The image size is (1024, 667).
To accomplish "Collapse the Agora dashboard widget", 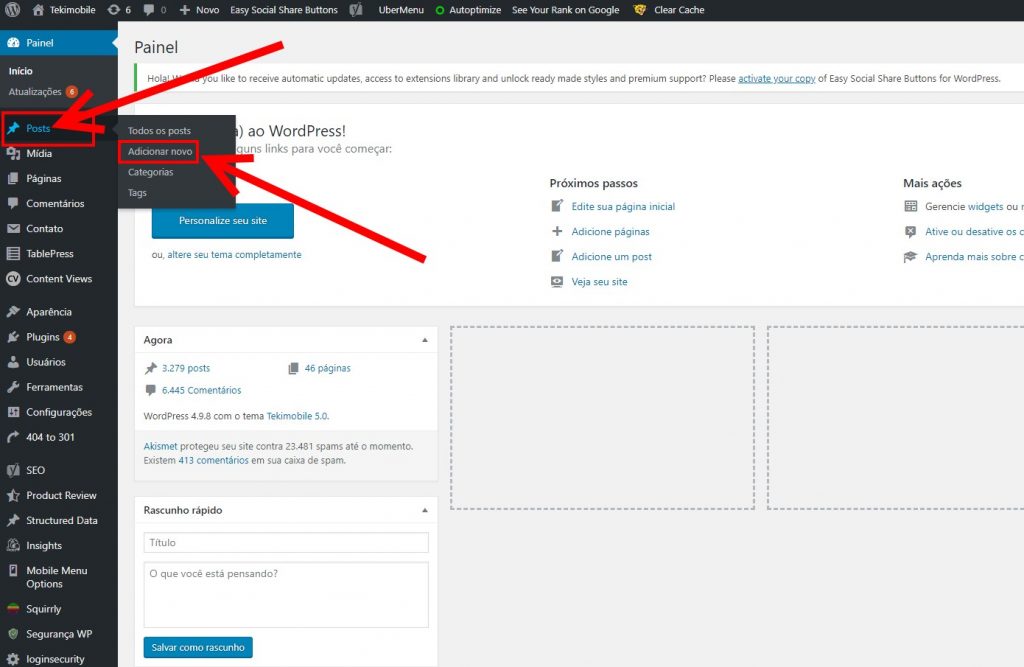I will click(424, 340).
